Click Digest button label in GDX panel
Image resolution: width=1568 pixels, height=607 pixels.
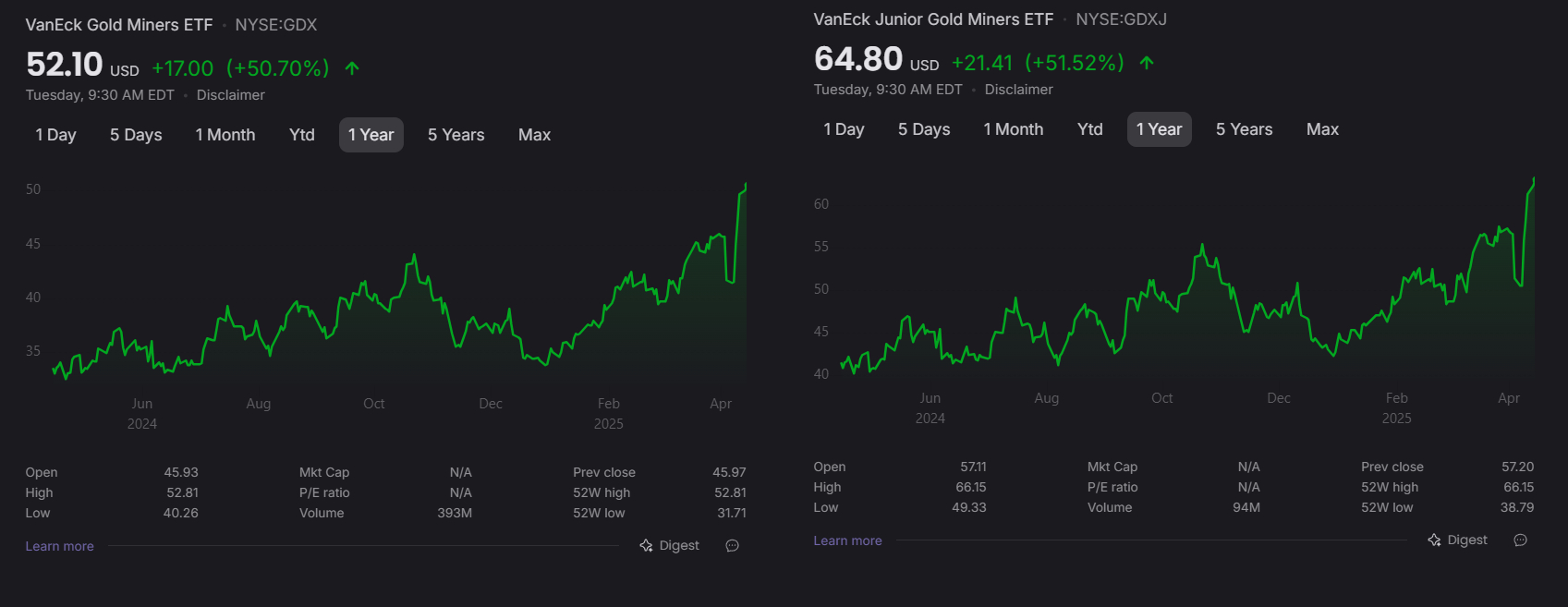coord(679,546)
